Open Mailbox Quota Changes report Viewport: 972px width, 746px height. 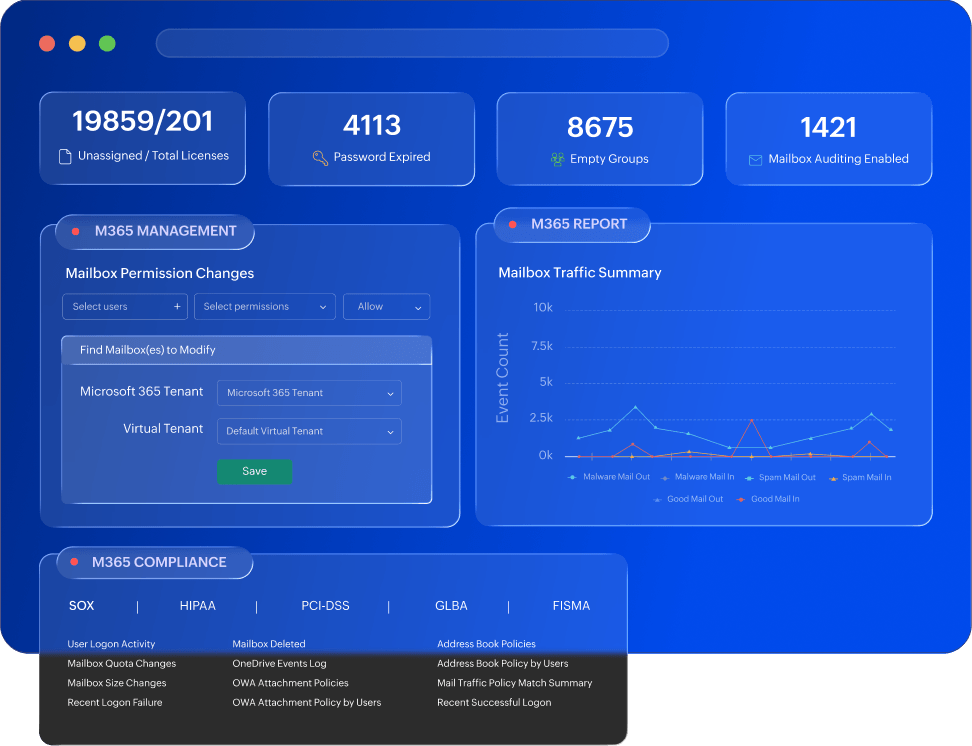122,664
